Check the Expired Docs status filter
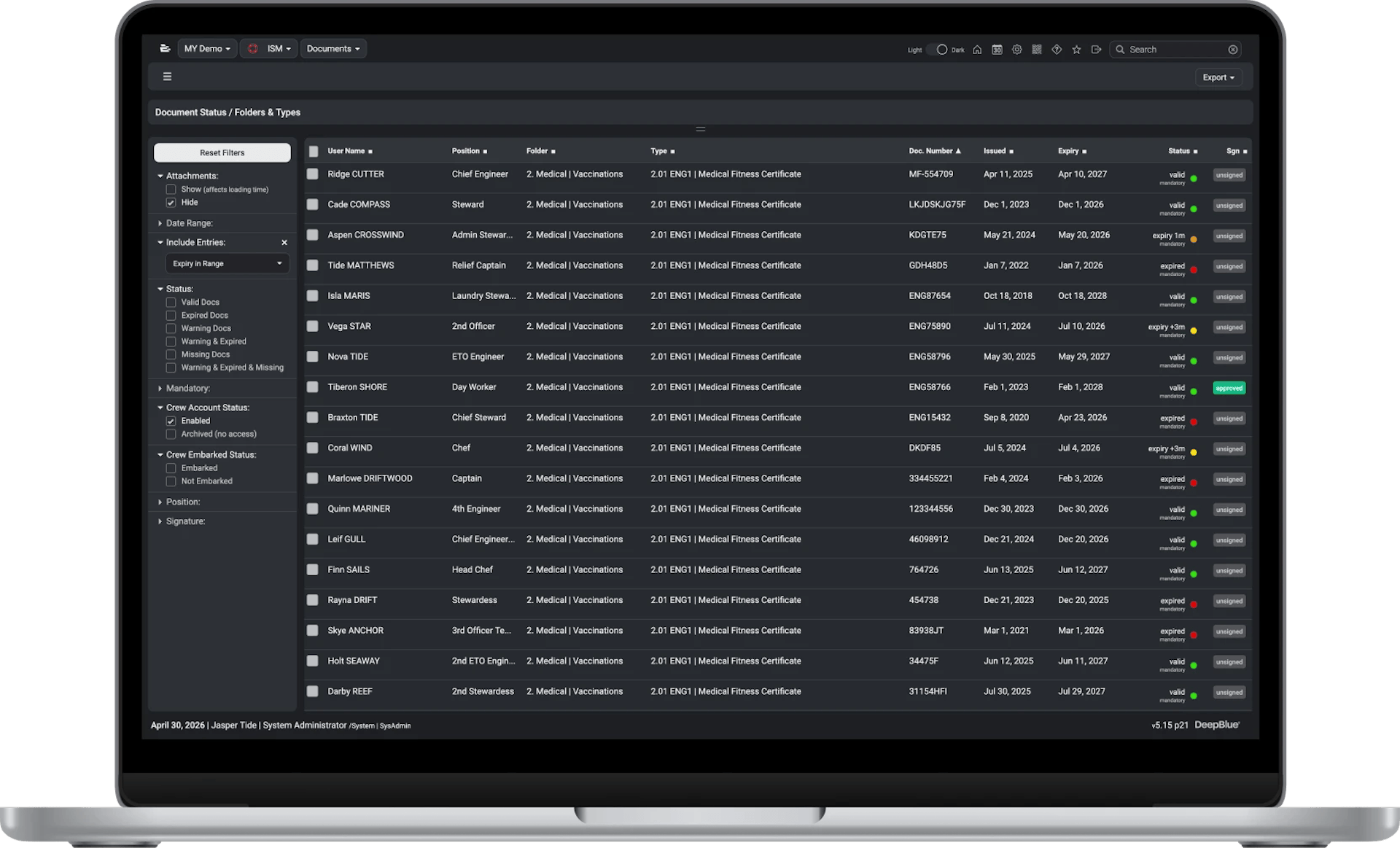This screenshot has height=848, width=1400. (x=171, y=316)
